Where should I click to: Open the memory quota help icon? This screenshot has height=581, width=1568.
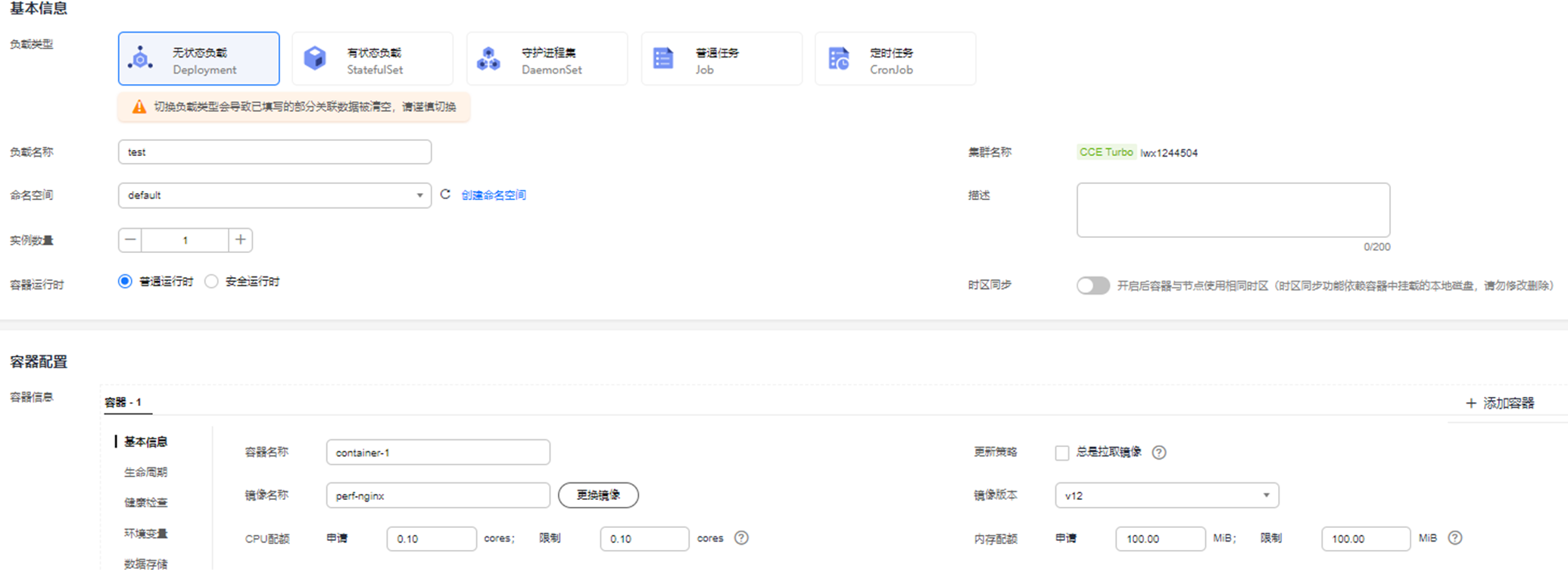coord(1454,538)
